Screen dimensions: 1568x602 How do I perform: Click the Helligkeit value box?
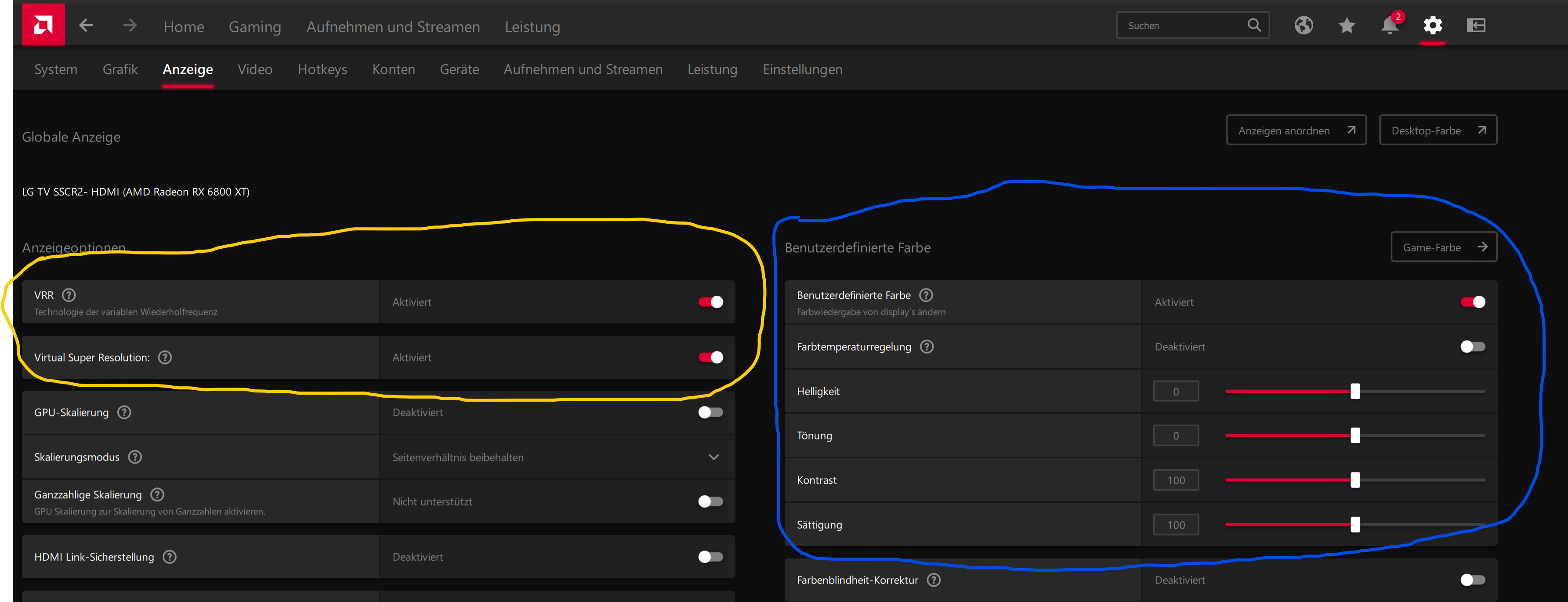(x=1176, y=392)
